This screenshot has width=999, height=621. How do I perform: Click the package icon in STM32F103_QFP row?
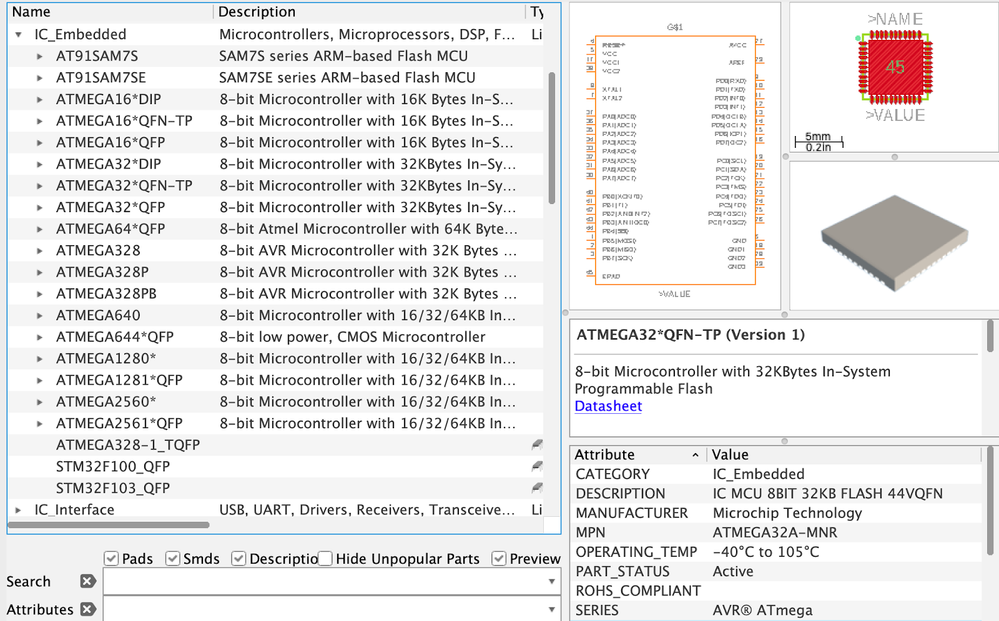537,488
